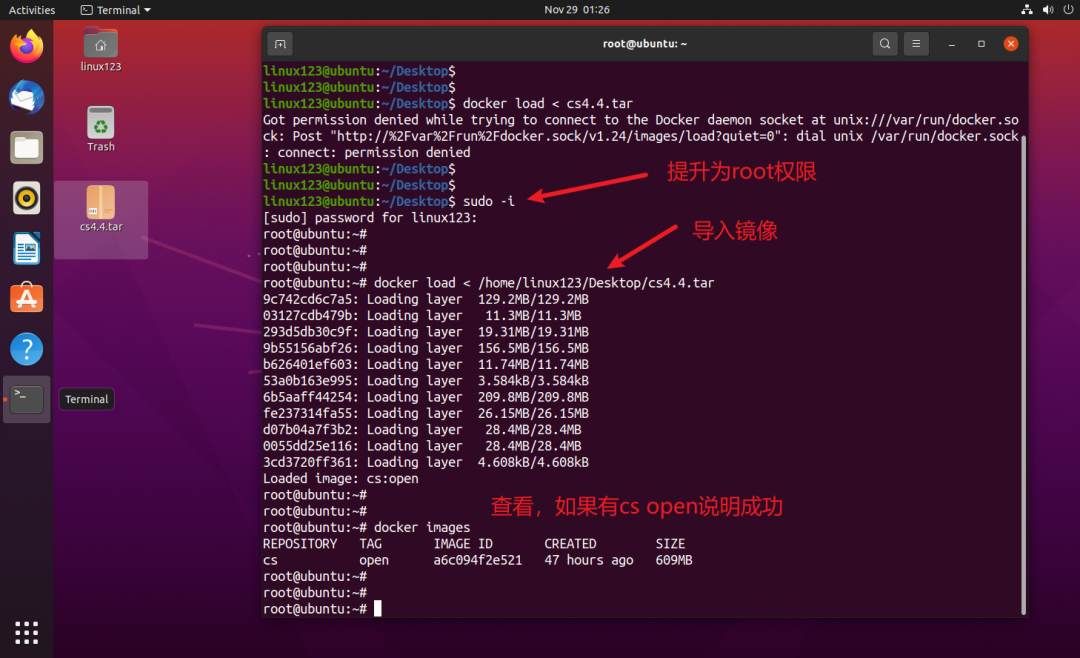
Task: Select the cs4.4.tar archive on desktop
Action: [101, 209]
